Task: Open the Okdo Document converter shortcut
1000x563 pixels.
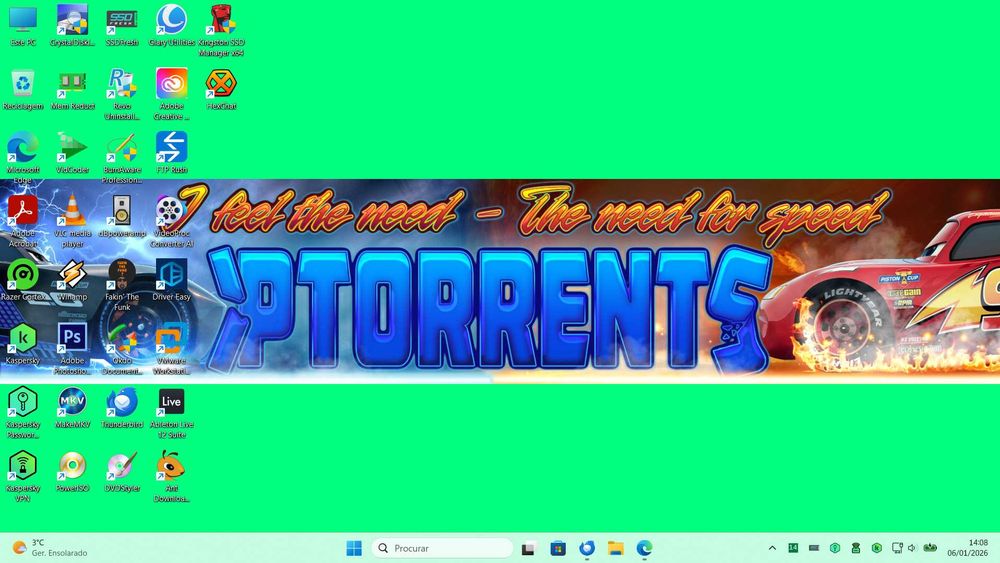Action: 122,349
